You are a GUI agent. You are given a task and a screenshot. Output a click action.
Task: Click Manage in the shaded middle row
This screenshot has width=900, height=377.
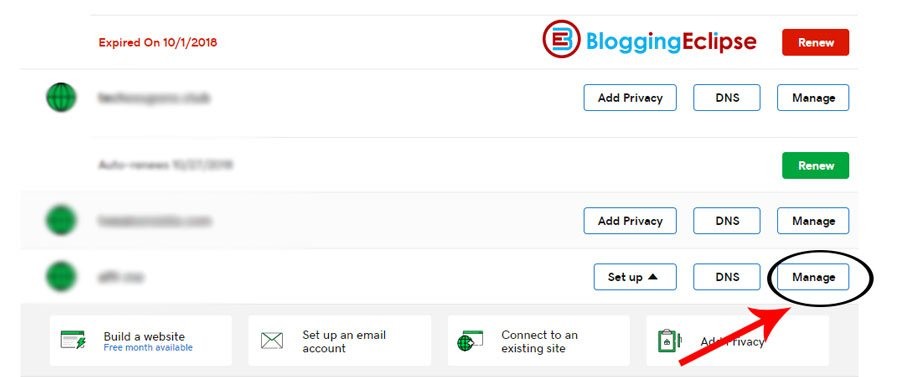[x=813, y=221]
